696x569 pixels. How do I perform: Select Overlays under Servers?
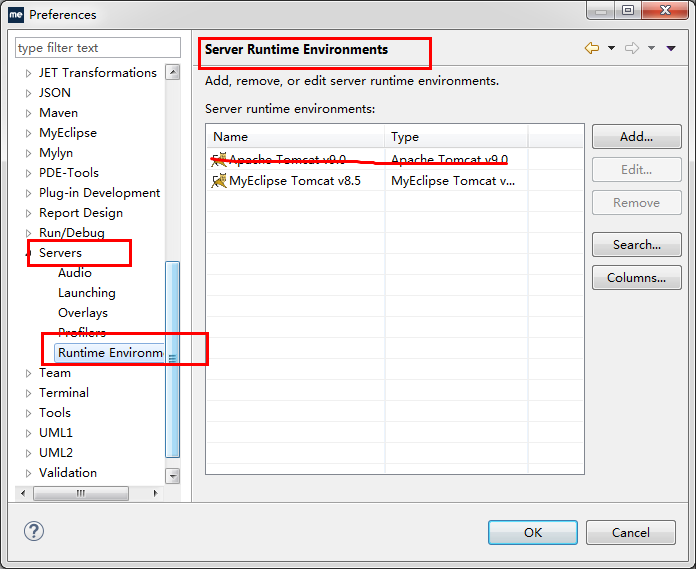(x=83, y=312)
